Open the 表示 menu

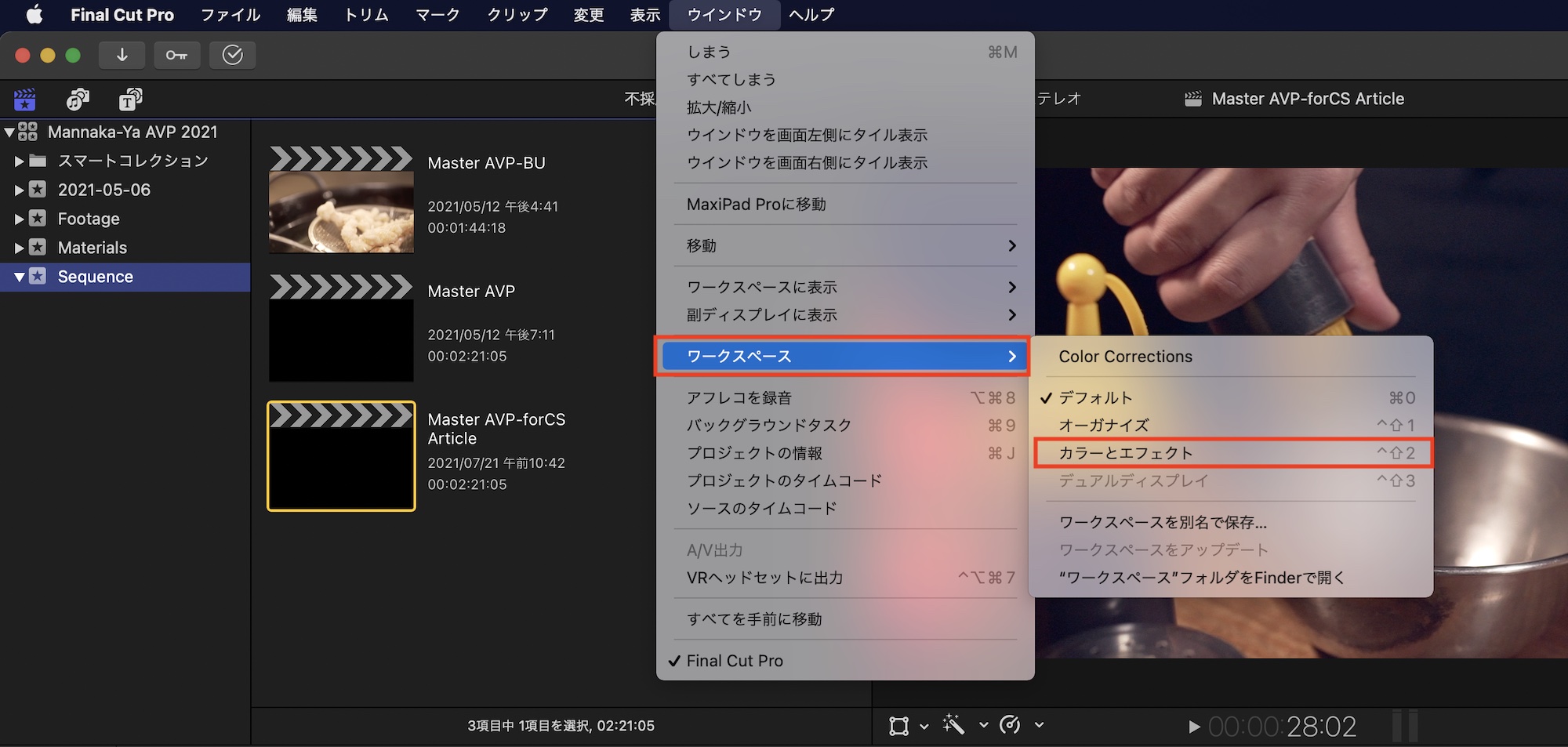[x=644, y=14]
